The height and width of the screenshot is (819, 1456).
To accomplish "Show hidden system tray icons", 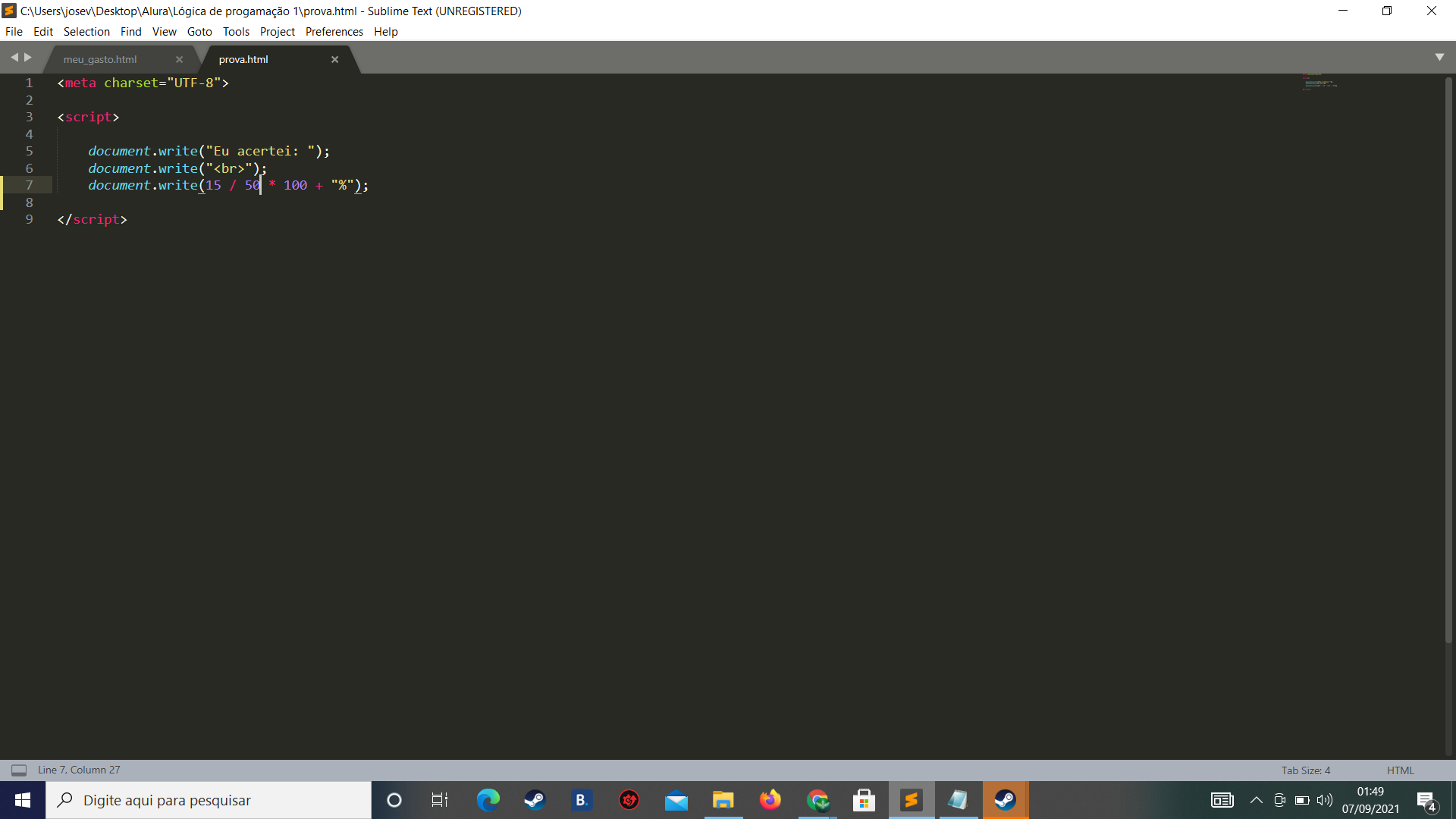I will pos(1257,800).
